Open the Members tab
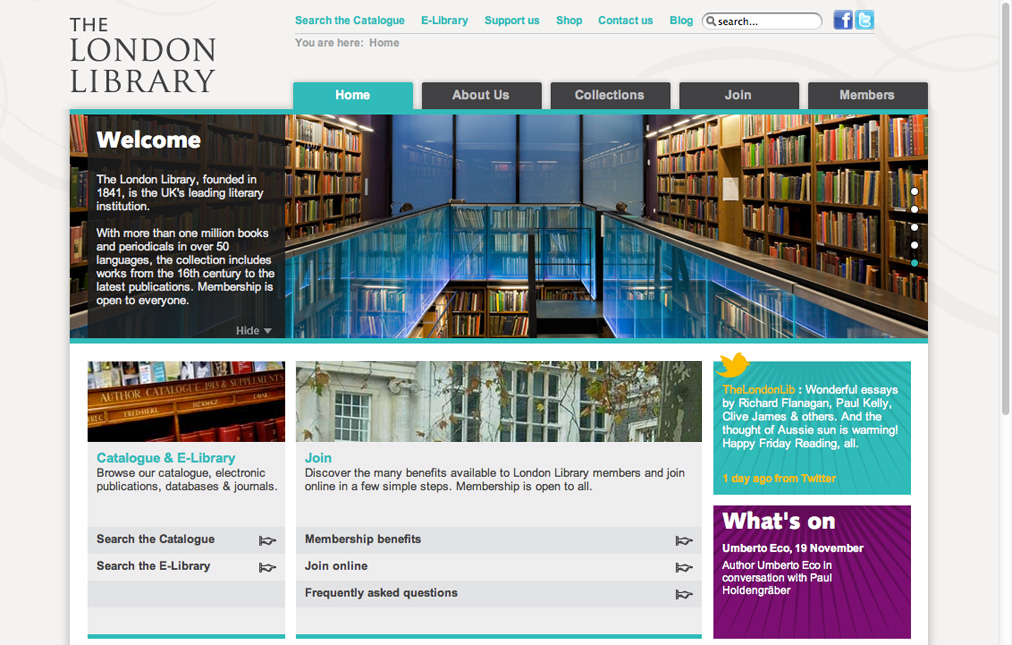The image size is (1012, 645). (x=867, y=96)
